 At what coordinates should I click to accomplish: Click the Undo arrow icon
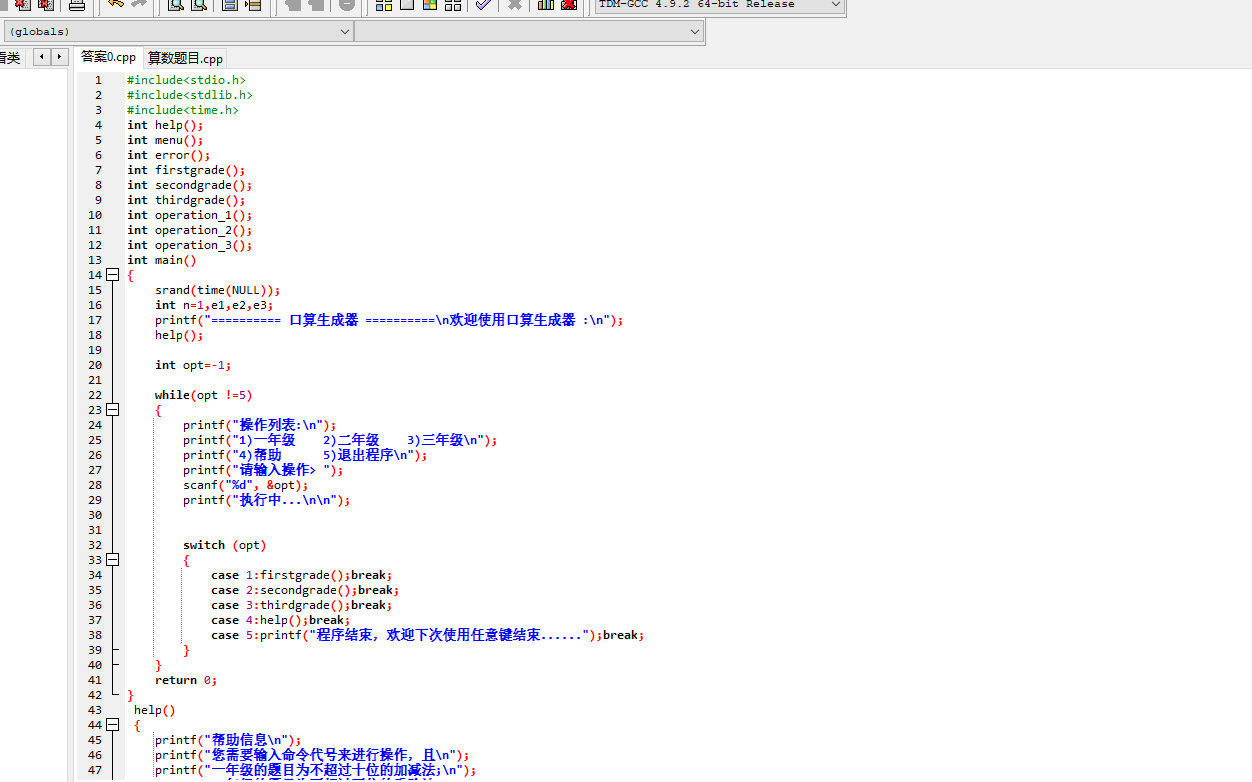click(x=116, y=5)
